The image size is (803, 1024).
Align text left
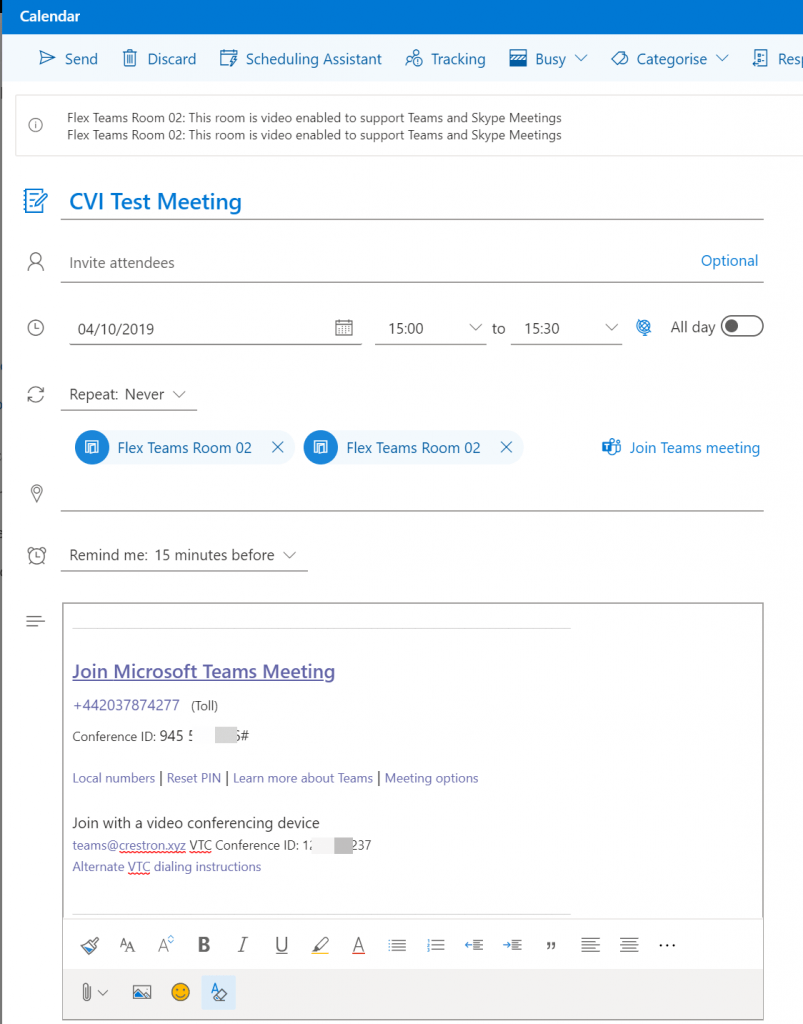[x=590, y=945]
